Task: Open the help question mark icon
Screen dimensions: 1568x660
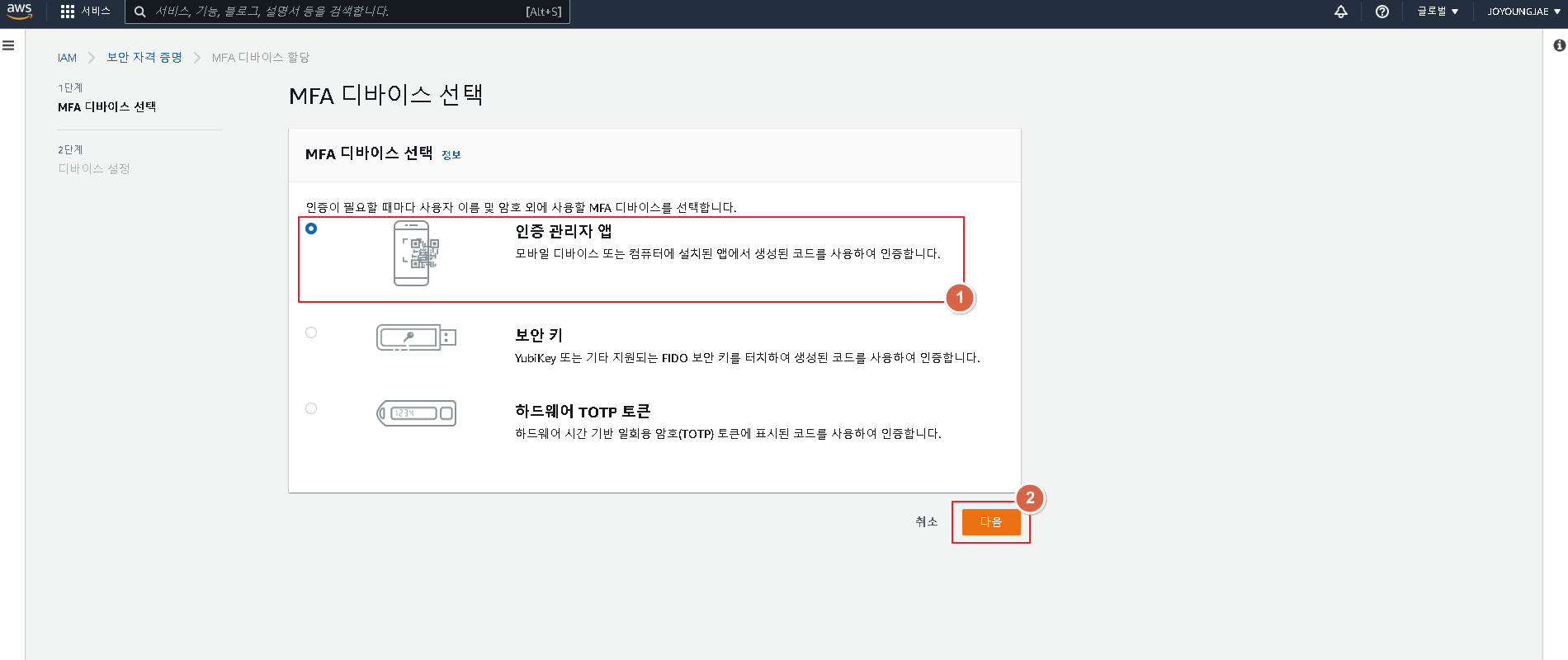Action: point(1382,12)
